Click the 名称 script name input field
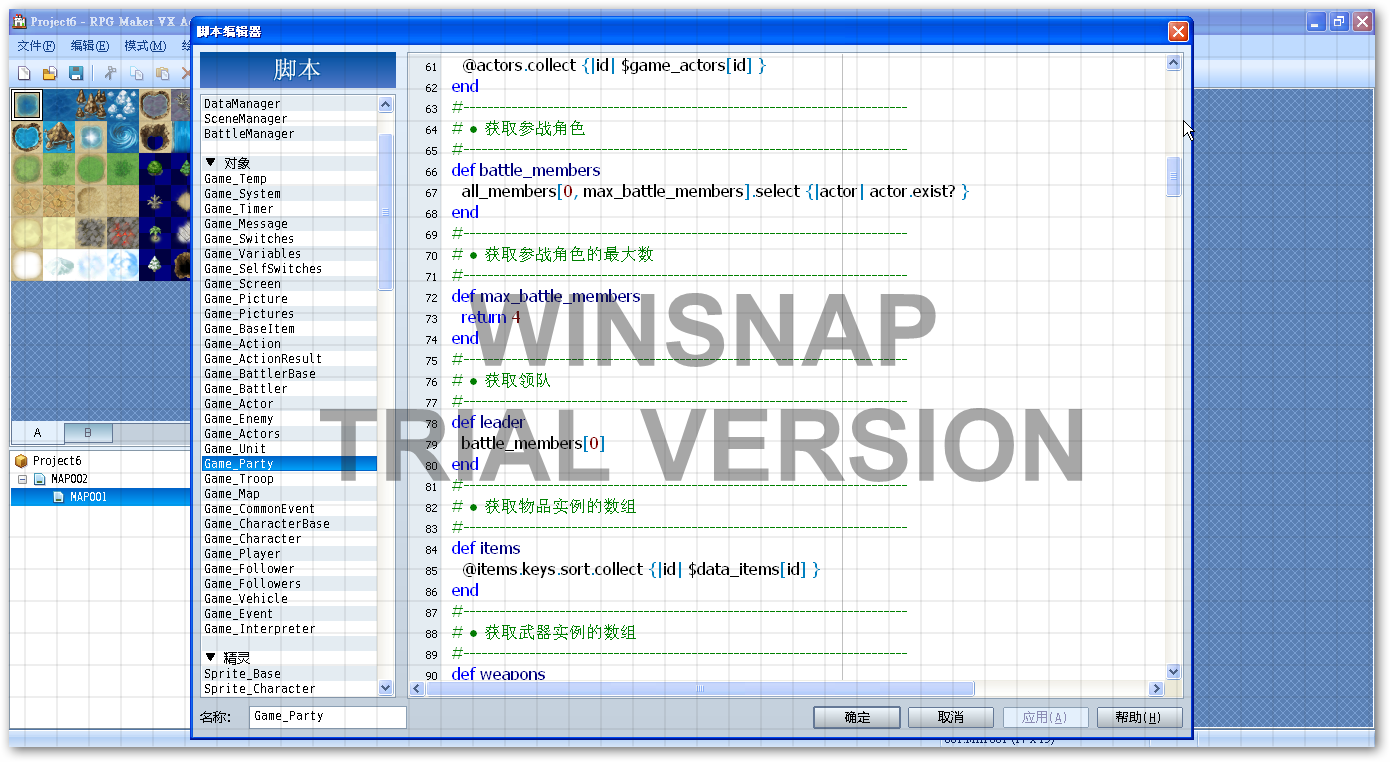The height and width of the screenshot is (762, 1390). coord(327,717)
